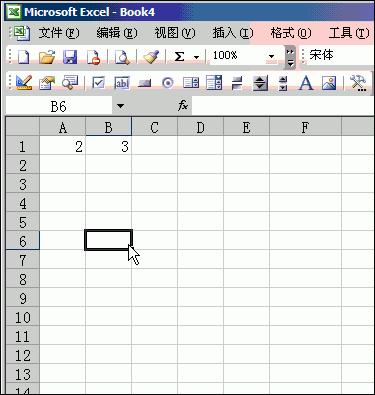The height and width of the screenshot is (395, 375).
Task: Expand the Name Box dropdown arrow
Action: point(120,106)
